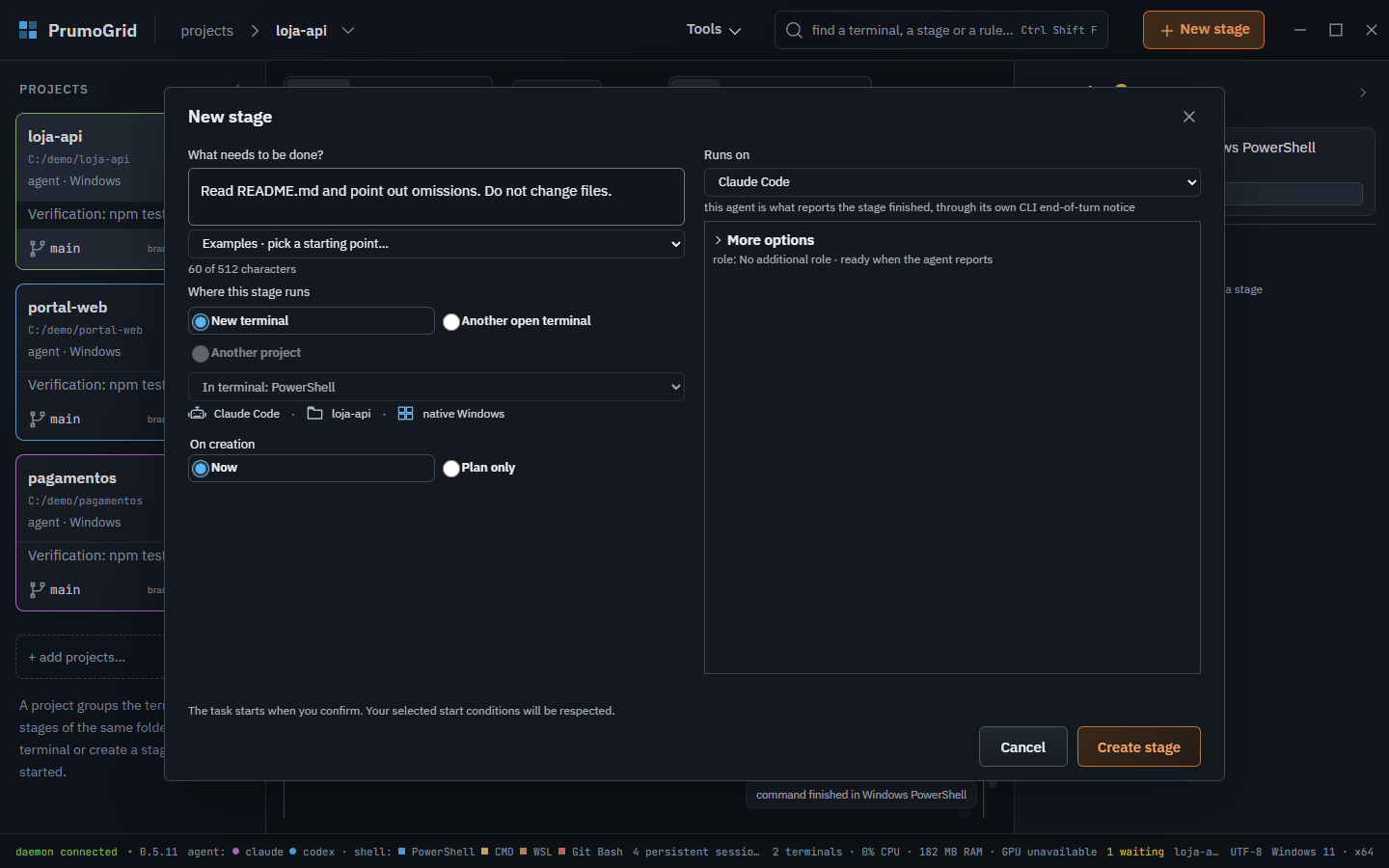Click PowerShell shell indicator in status bar
The width and height of the screenshot is (1389, 868).
(436, 852)
